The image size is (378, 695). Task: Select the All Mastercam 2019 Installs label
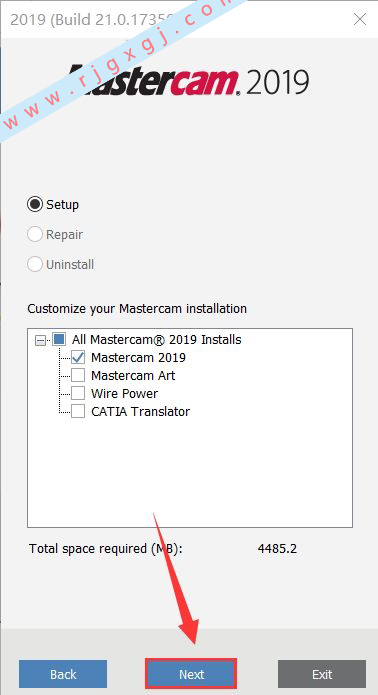point(157,340)
